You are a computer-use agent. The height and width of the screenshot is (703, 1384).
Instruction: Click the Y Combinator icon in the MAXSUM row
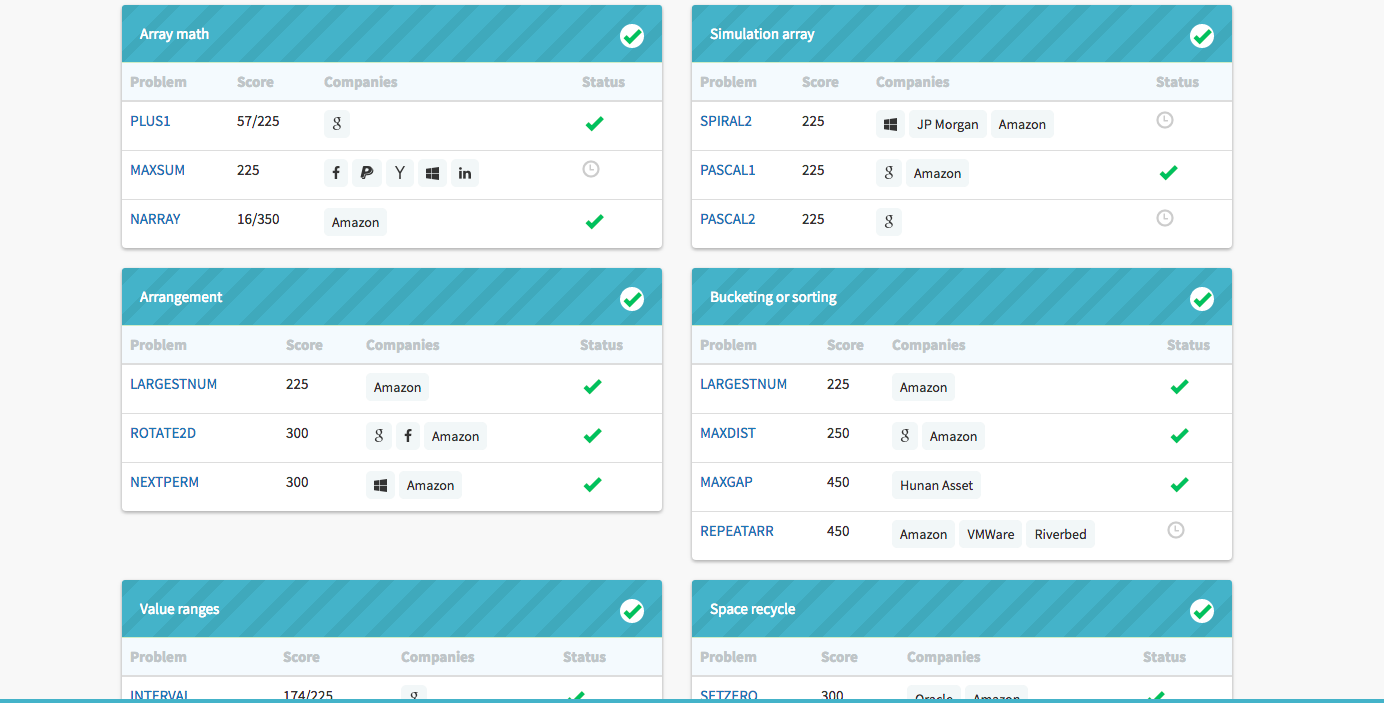[x=400, y=173]
